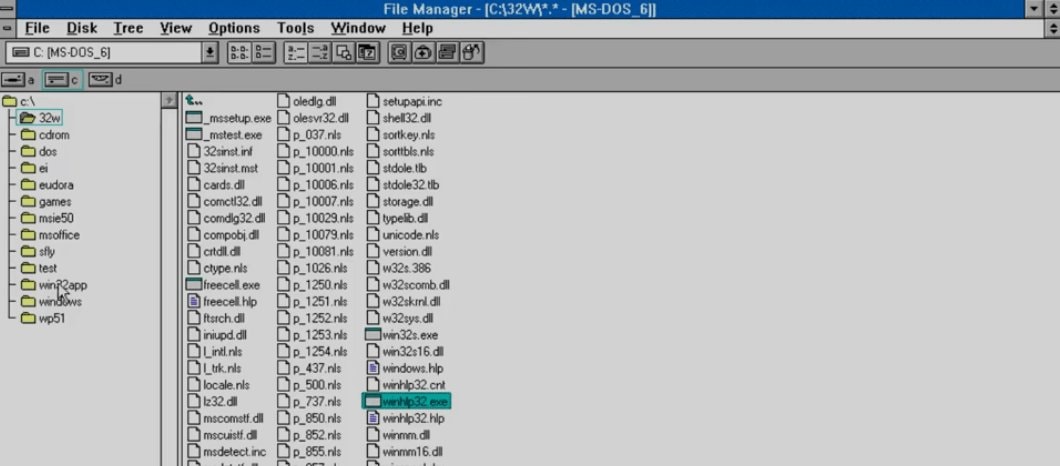Screen dimensions: 1060x466
Task: Switch to floppy drive a
Action: (x=18, y=79)
